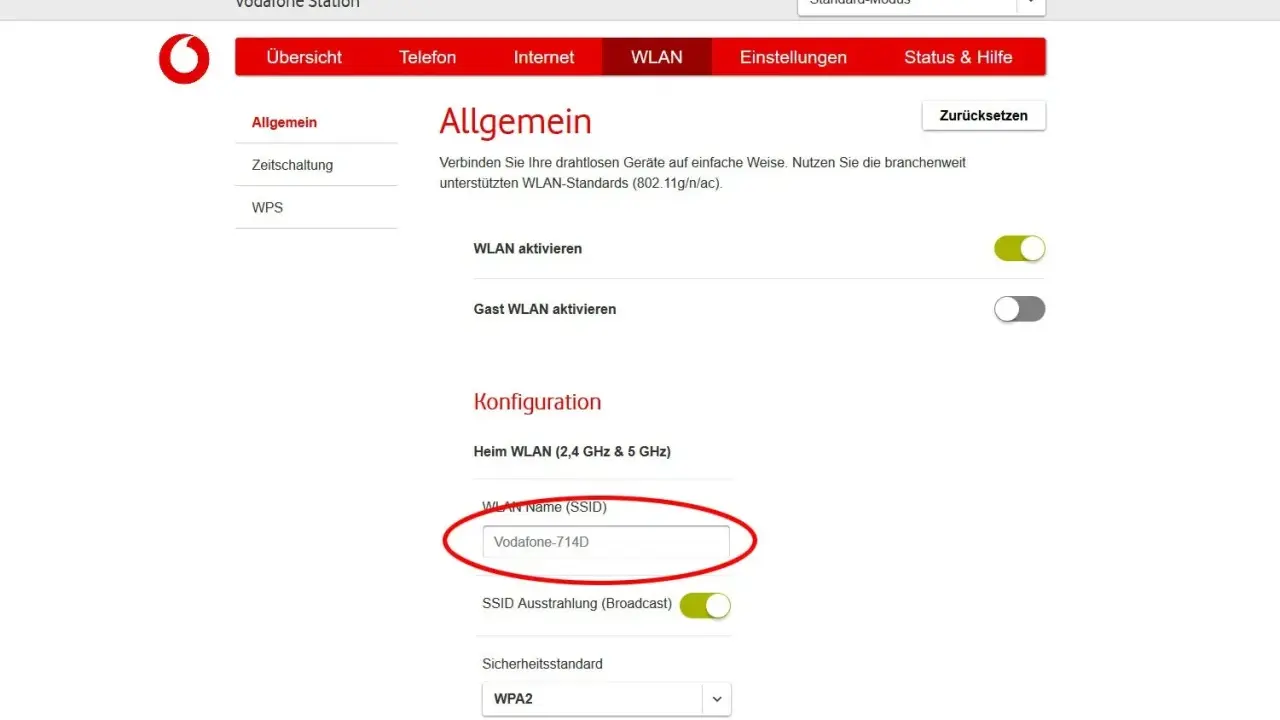Enable the Gast WLAN aktivieren switch
This screenshot has height=720, width=1280.
(x=1019, y=309)
